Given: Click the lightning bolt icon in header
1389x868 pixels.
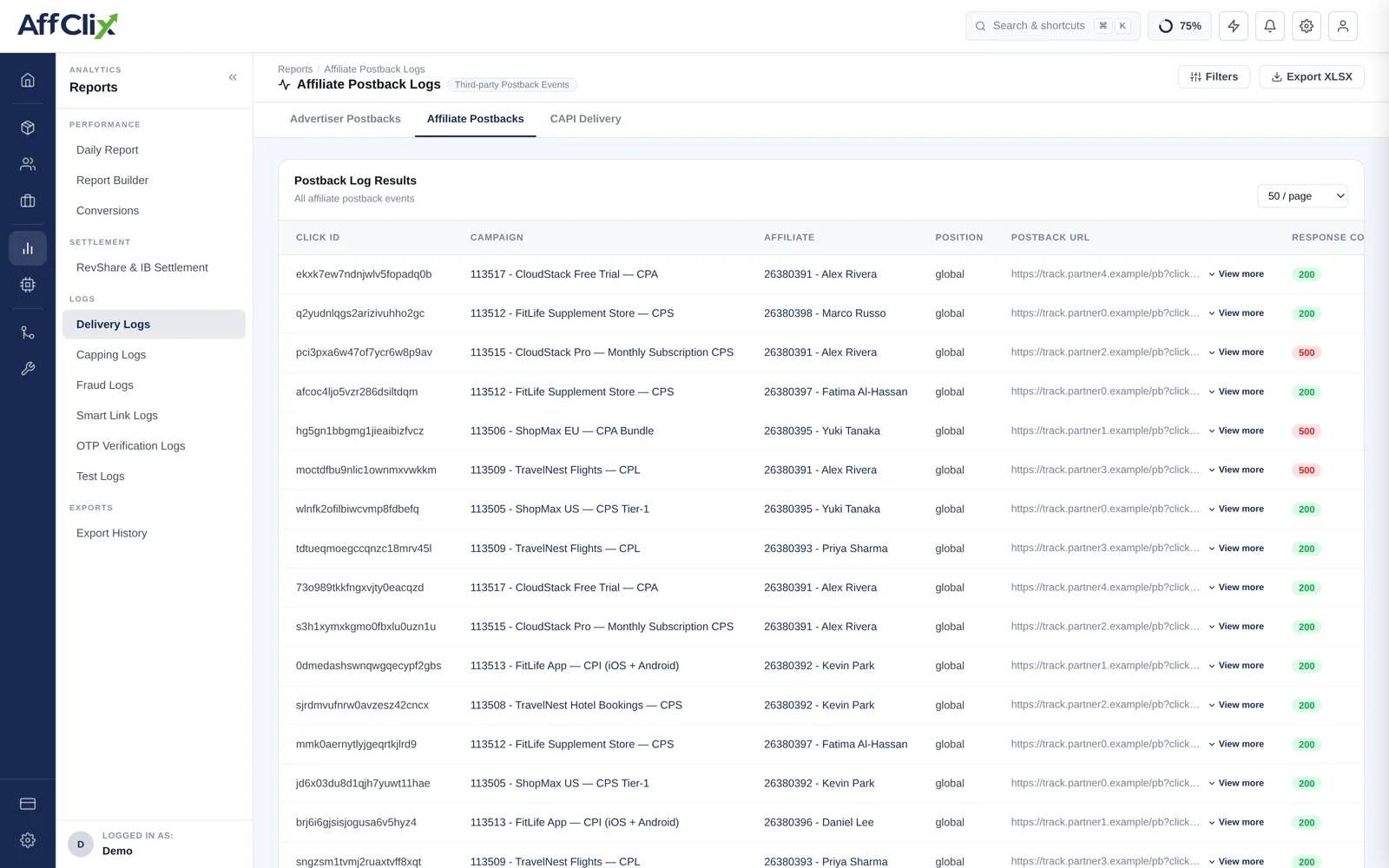Looking at the screenshot, I should point(1234,26).
